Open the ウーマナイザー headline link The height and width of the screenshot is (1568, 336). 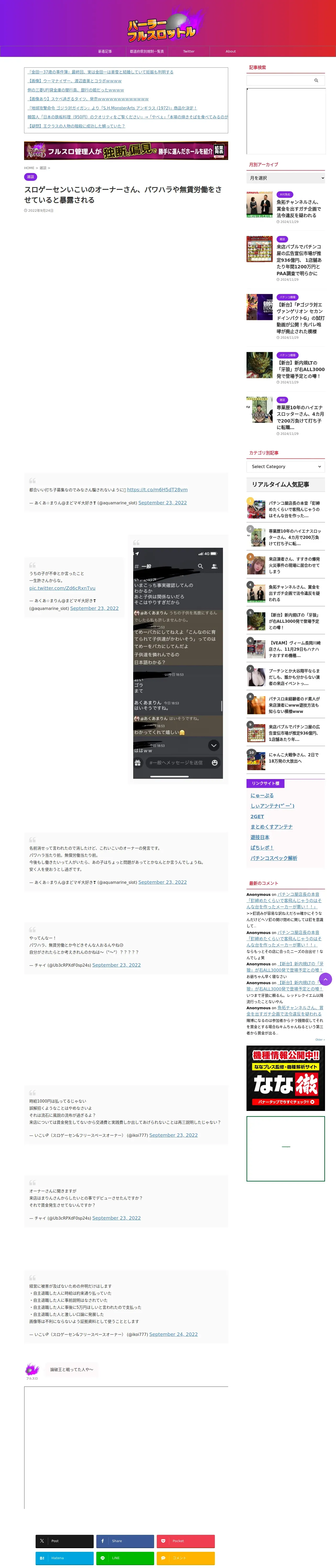[74, 81]
